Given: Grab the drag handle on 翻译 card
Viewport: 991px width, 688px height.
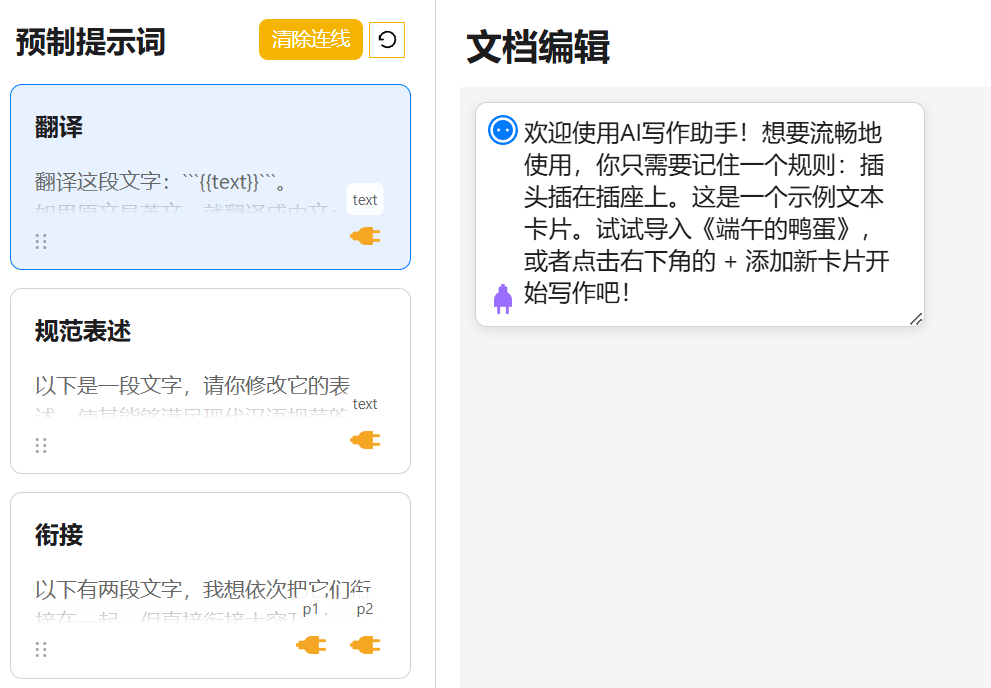Looking at the screenshot, I should [41, 241].
